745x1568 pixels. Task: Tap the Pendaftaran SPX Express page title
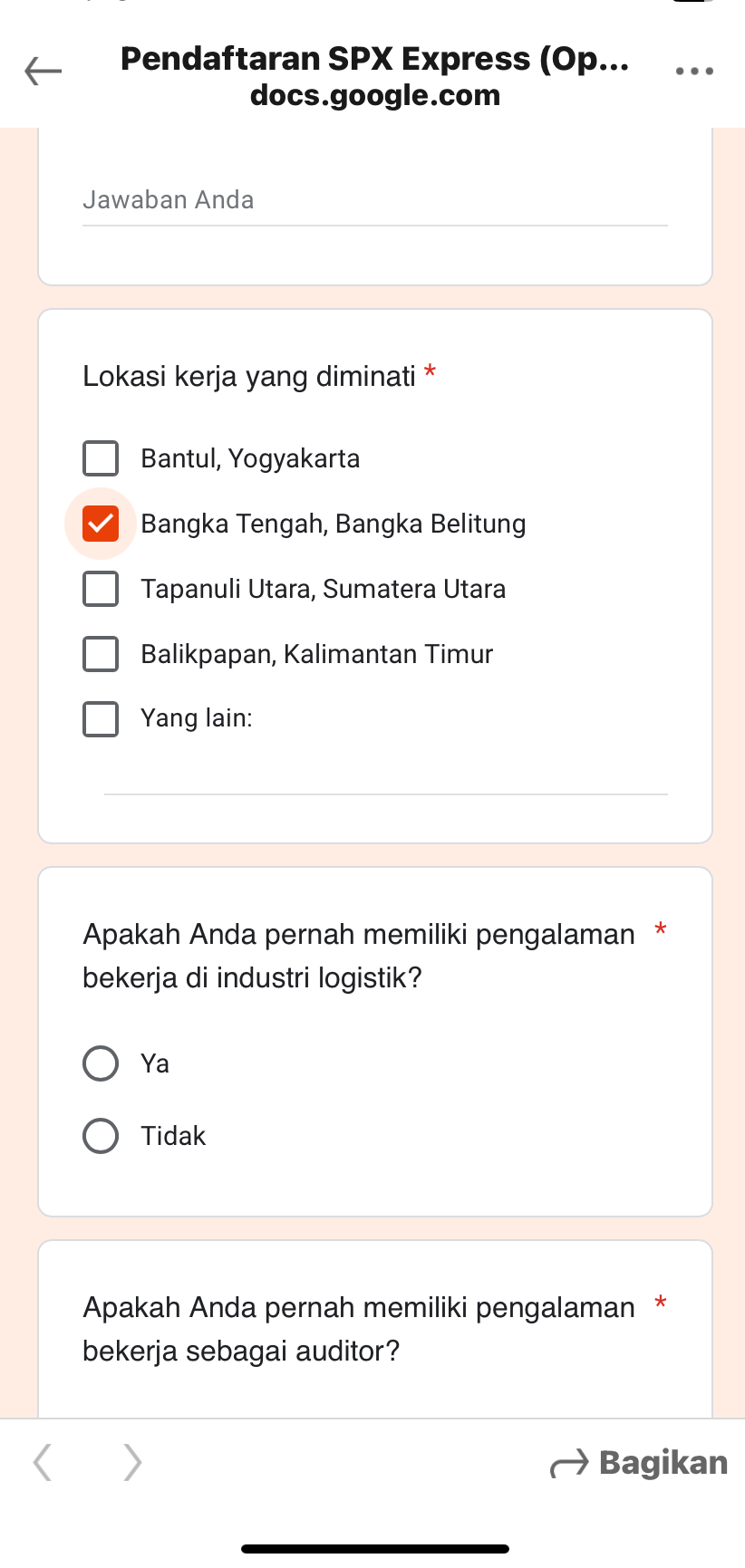(x=374, y=59)
